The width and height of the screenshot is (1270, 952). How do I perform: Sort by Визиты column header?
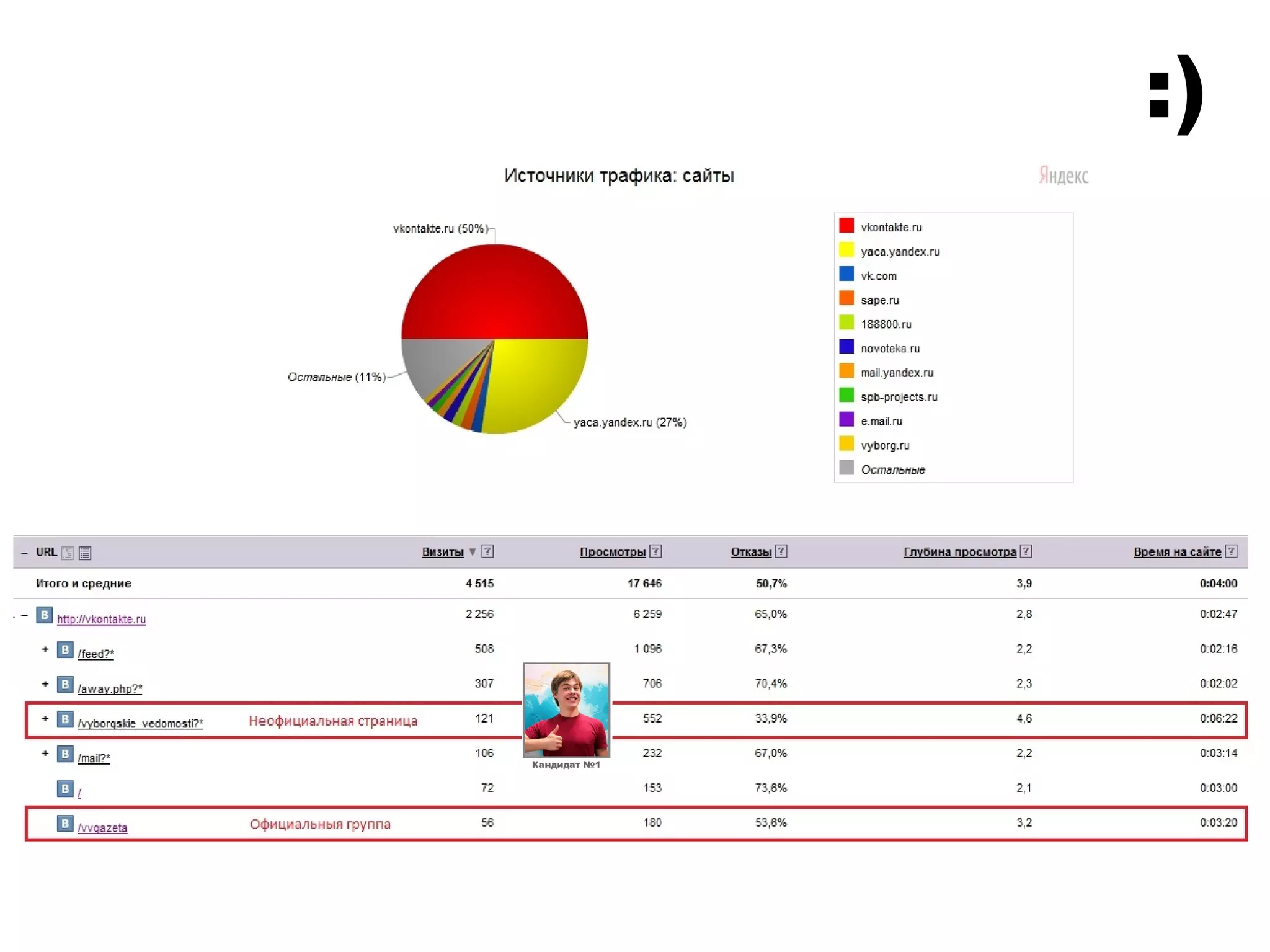point(442,551)
